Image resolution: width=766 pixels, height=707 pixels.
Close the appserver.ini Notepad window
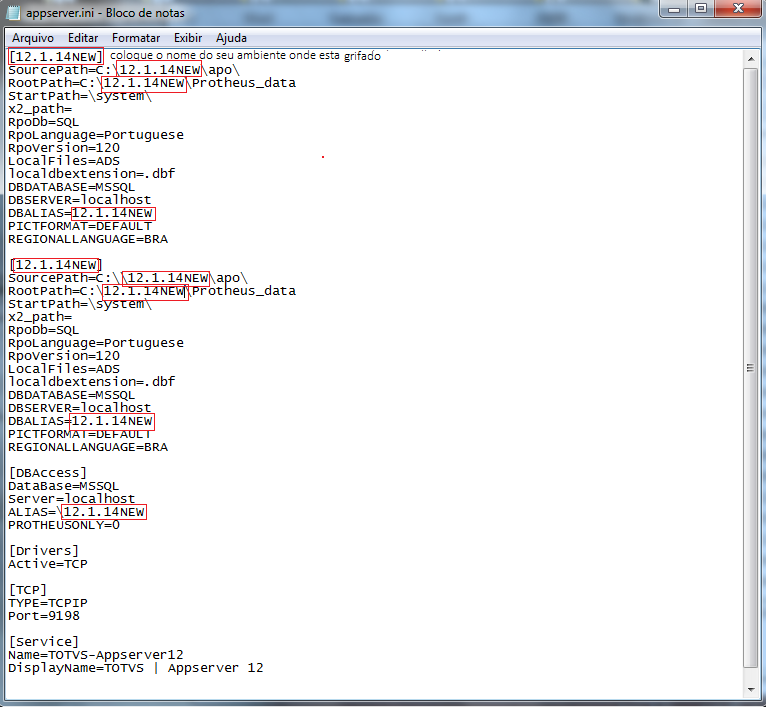738,9
